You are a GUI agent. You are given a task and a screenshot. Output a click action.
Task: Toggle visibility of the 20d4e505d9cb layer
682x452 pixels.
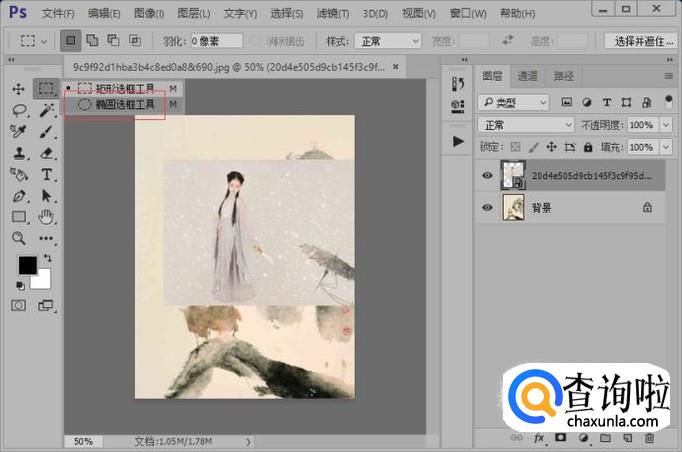pos(487,175)
